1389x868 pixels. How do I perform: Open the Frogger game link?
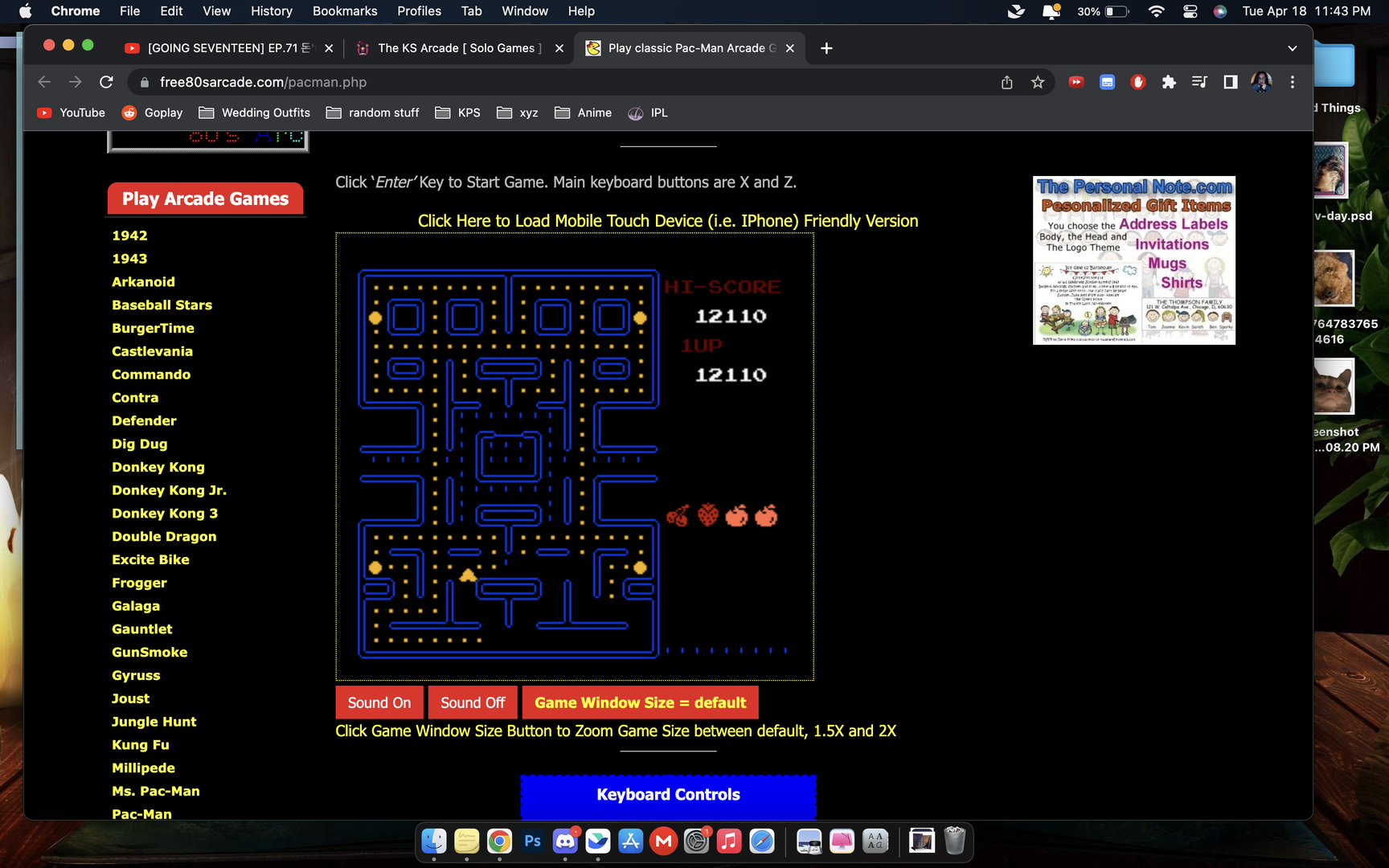139,583
